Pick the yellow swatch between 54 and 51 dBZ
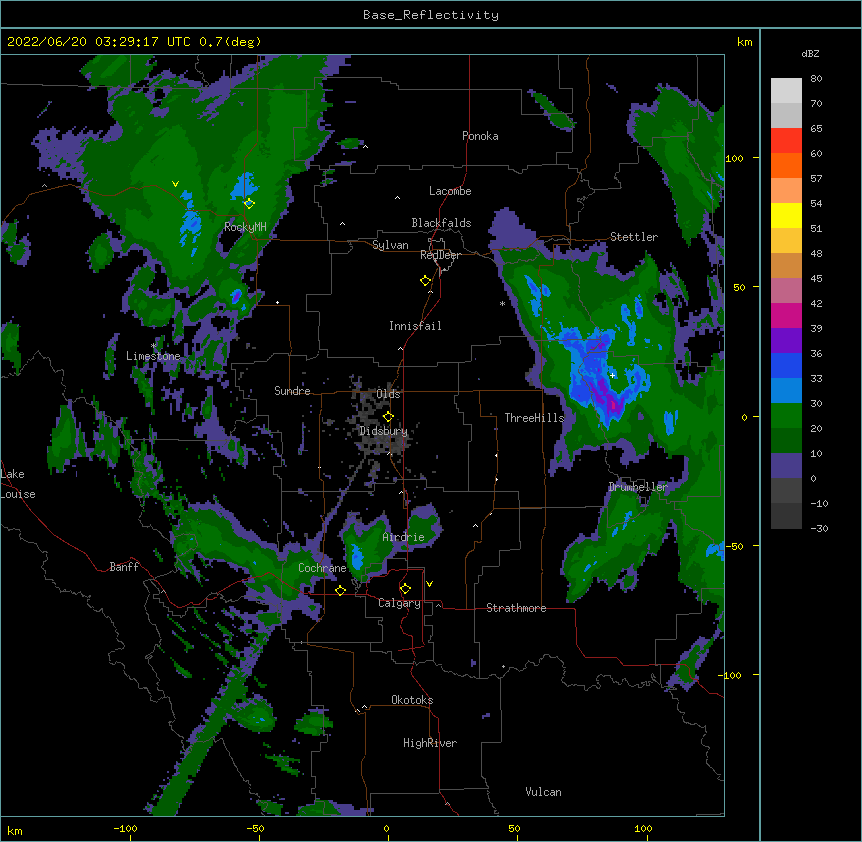 click(786, 216)
